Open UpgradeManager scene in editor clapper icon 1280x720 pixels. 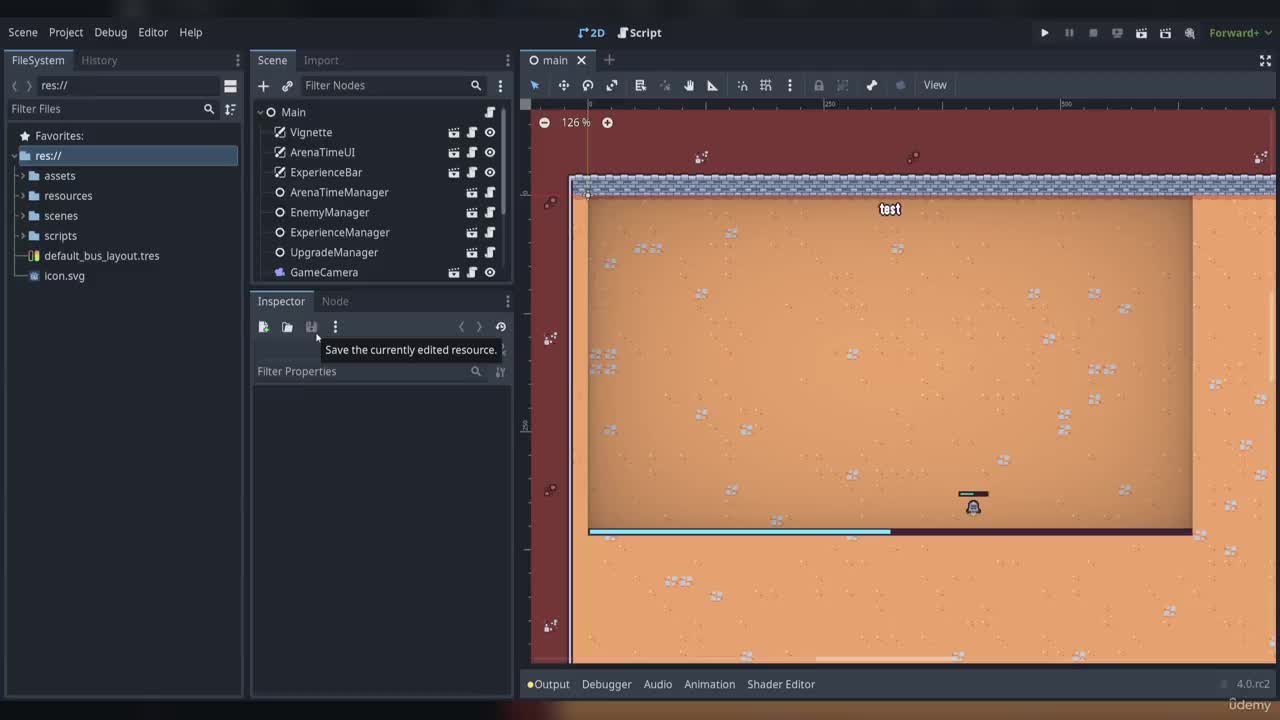click(472, 252)
